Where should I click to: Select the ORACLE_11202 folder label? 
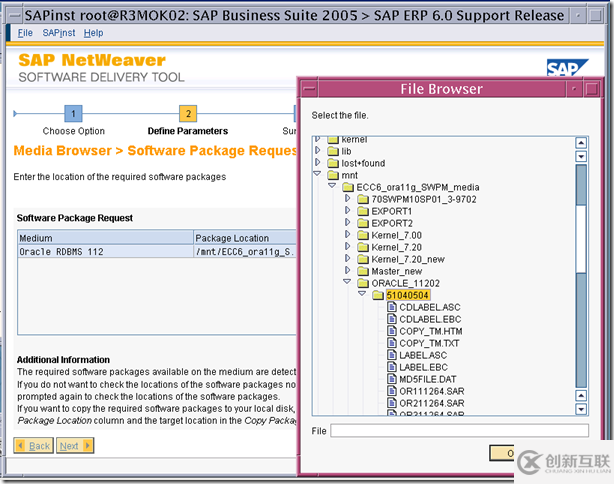coord(405,283)
